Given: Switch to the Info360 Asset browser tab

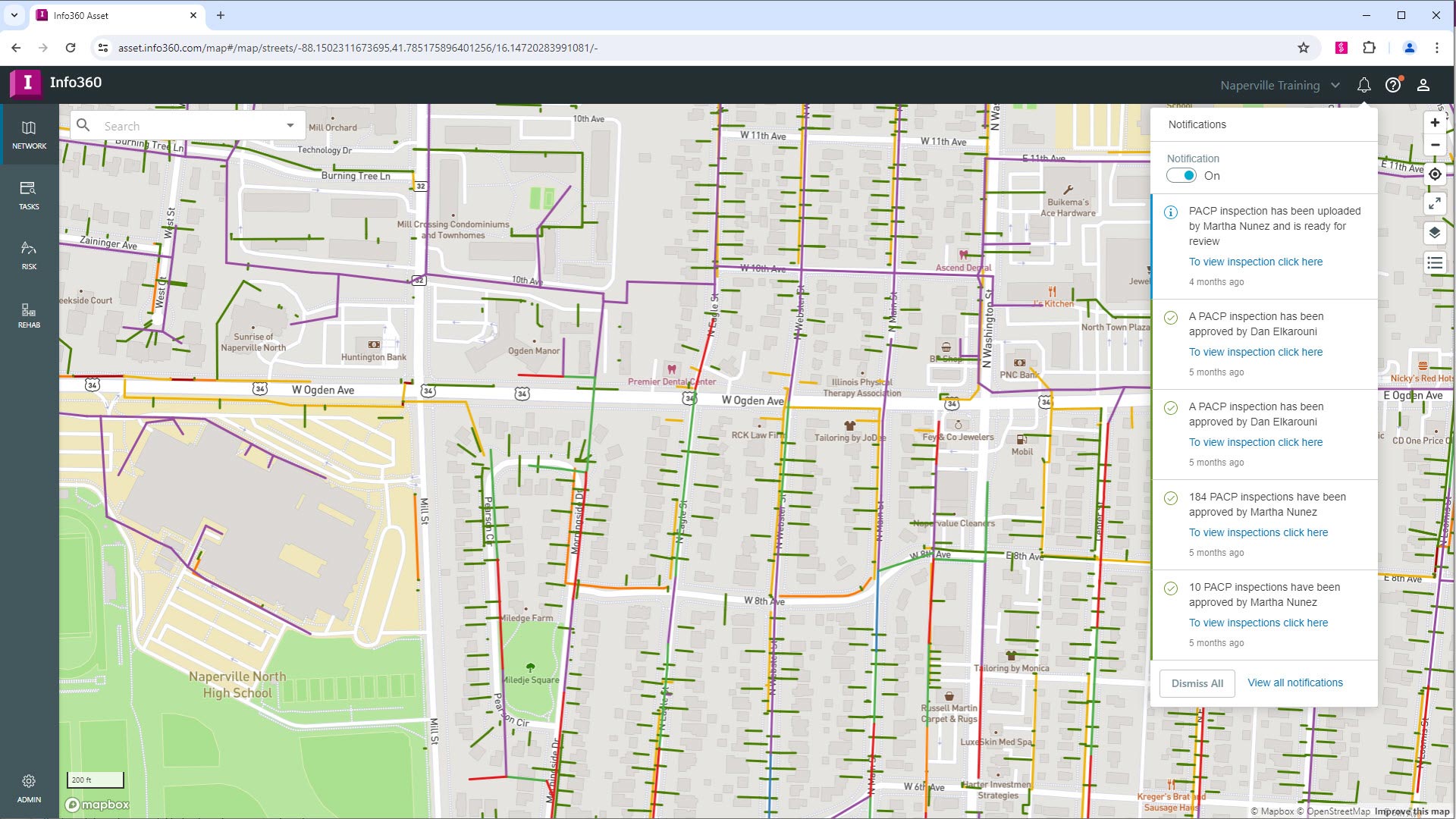Looking at the screenshot, I should tap(114, 15).
